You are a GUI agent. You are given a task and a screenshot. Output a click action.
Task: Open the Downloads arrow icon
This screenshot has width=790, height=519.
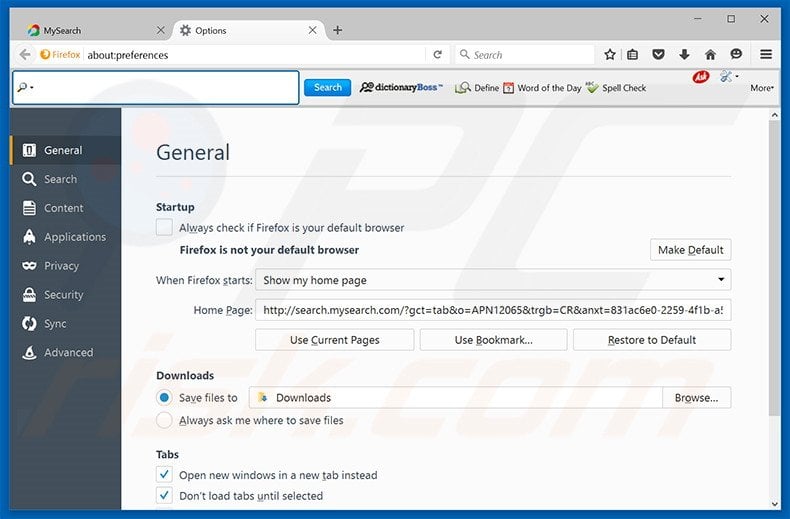(x=684, y=54)
